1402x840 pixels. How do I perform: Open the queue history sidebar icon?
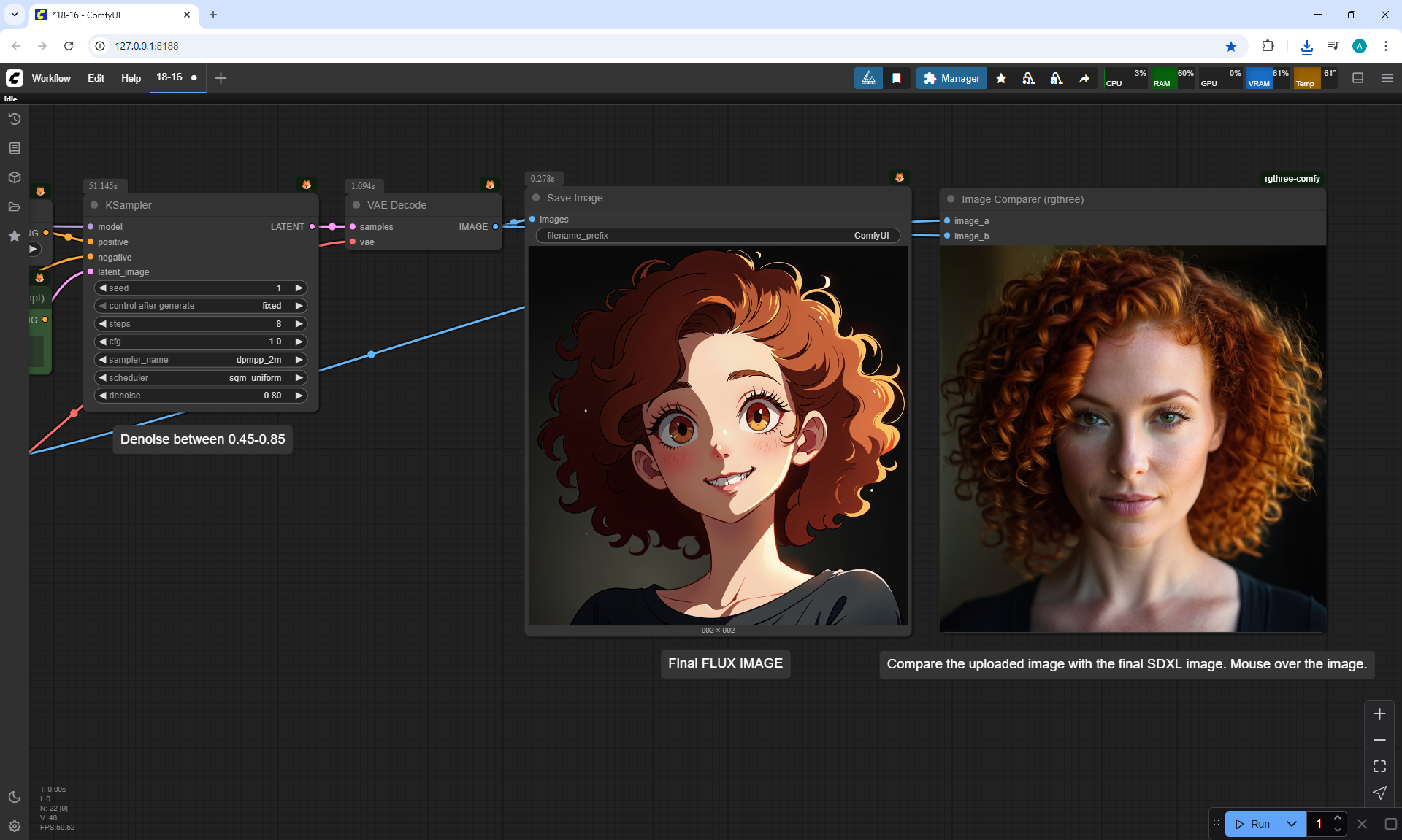click(15, 119)
